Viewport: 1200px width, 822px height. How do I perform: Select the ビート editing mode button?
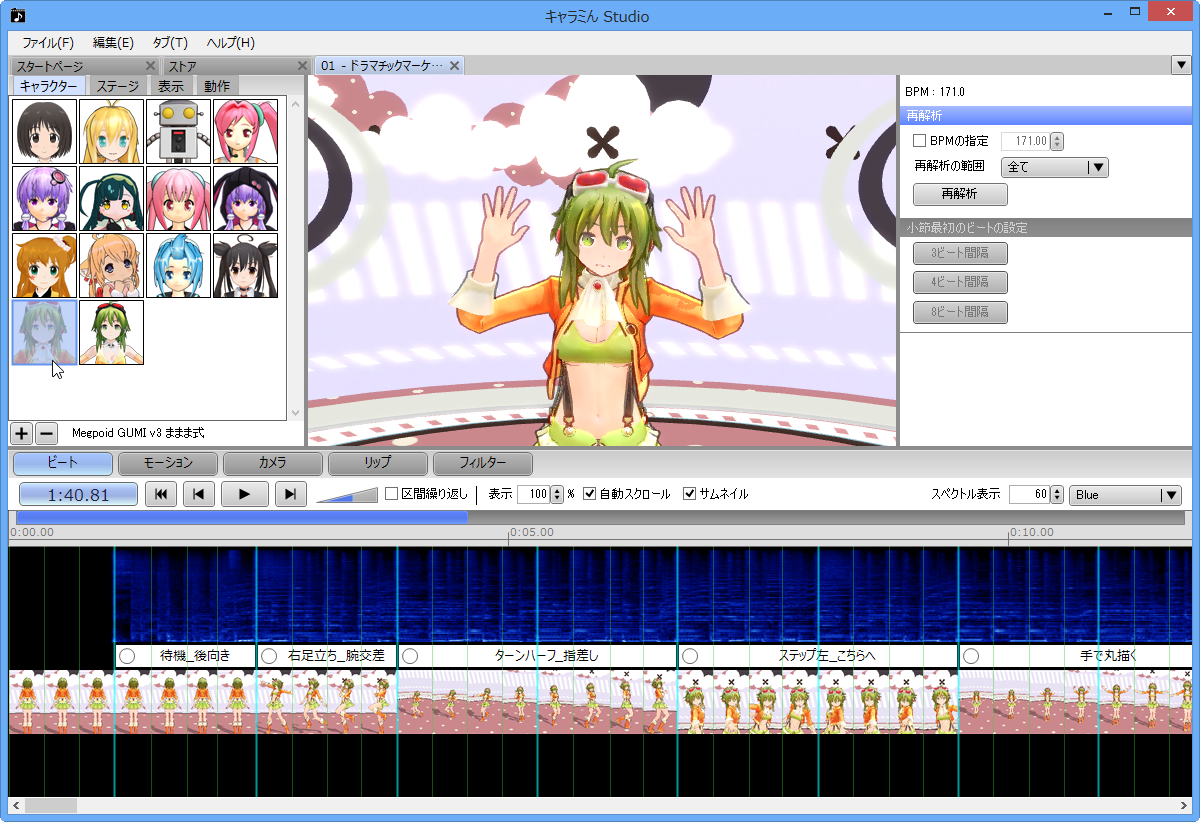(63, 464)
